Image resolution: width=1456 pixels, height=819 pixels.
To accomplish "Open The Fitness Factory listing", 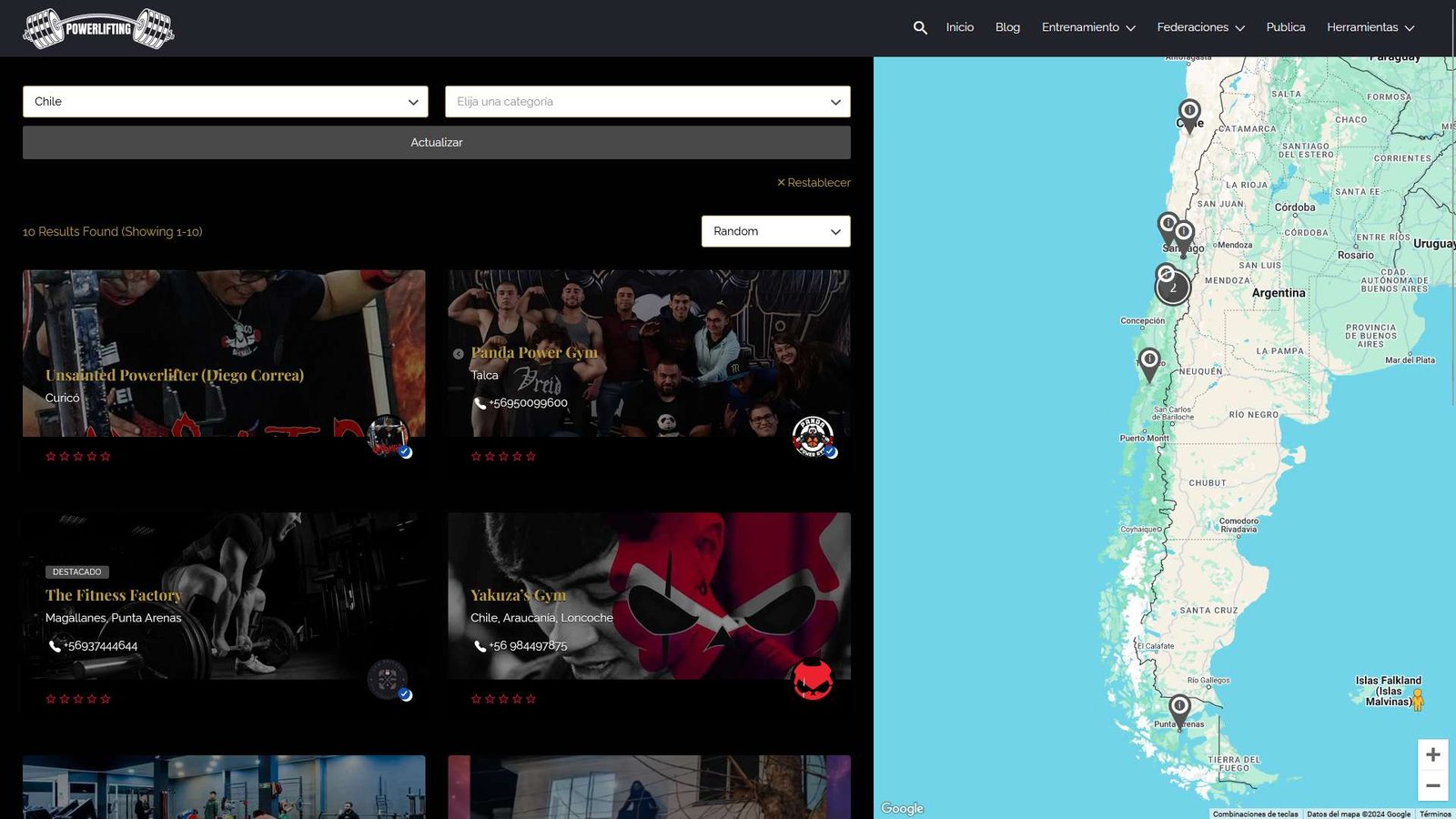I will 114,595.
